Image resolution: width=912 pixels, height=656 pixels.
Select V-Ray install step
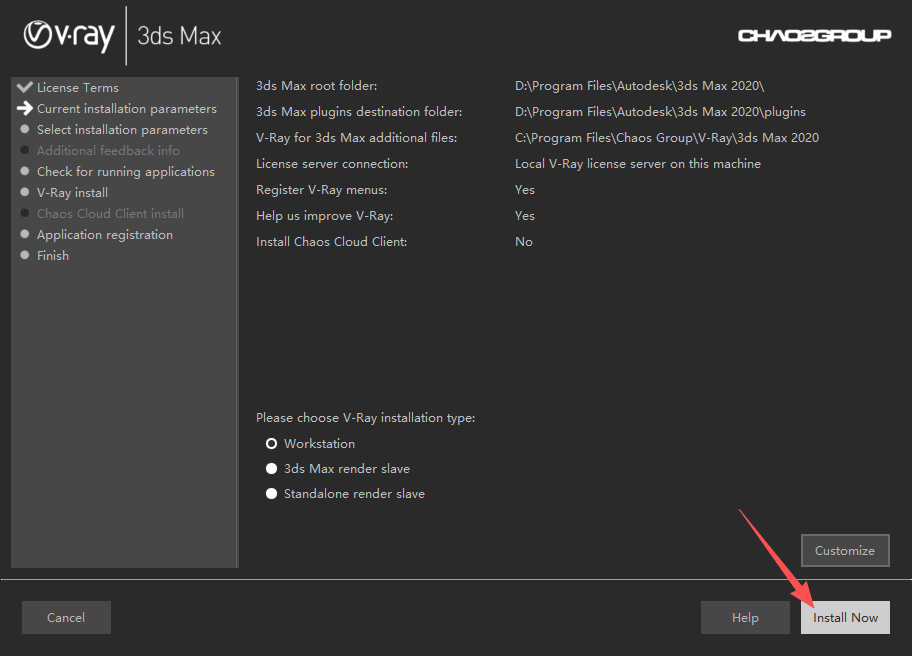click(72, 192)
